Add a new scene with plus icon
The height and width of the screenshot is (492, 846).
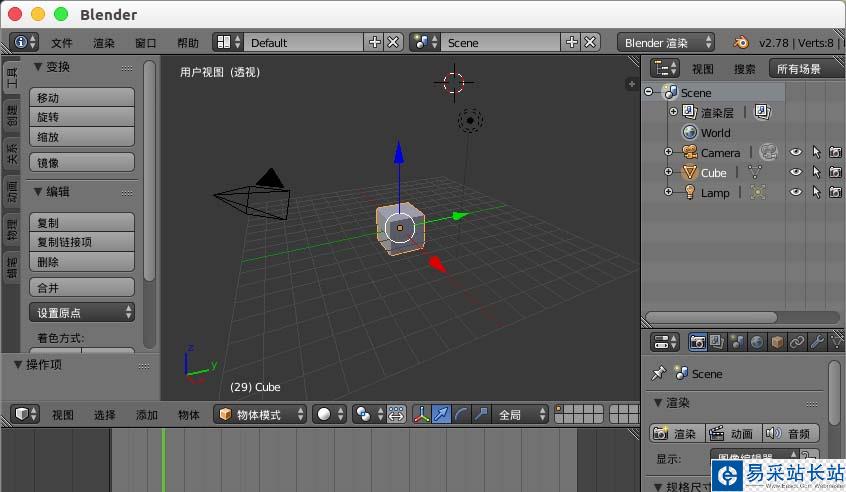(x=571, y=42)
